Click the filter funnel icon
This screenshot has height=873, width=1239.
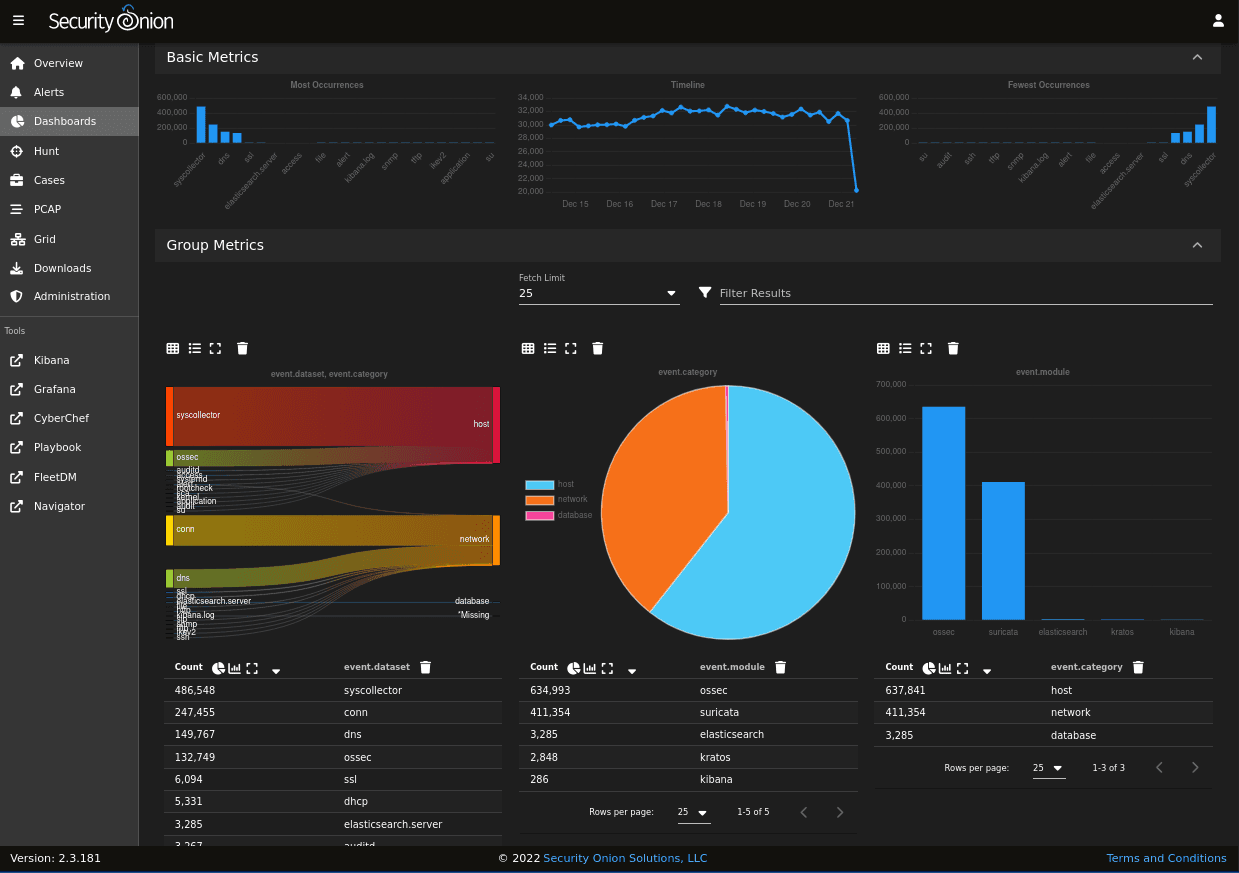[705, 292]
